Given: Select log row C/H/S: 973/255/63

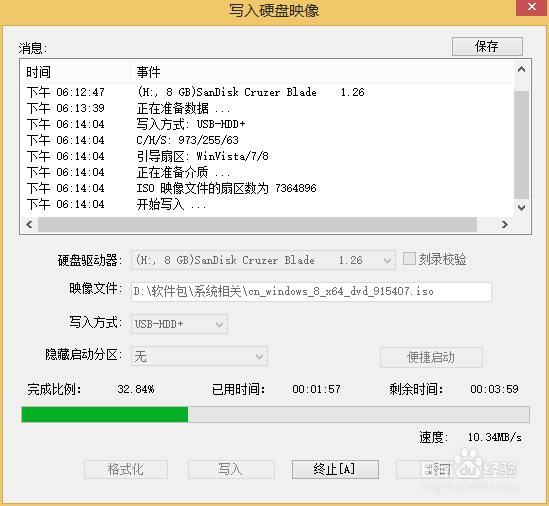Looking at the screenshot, I should pyautogui.click(x=267, y=140).
